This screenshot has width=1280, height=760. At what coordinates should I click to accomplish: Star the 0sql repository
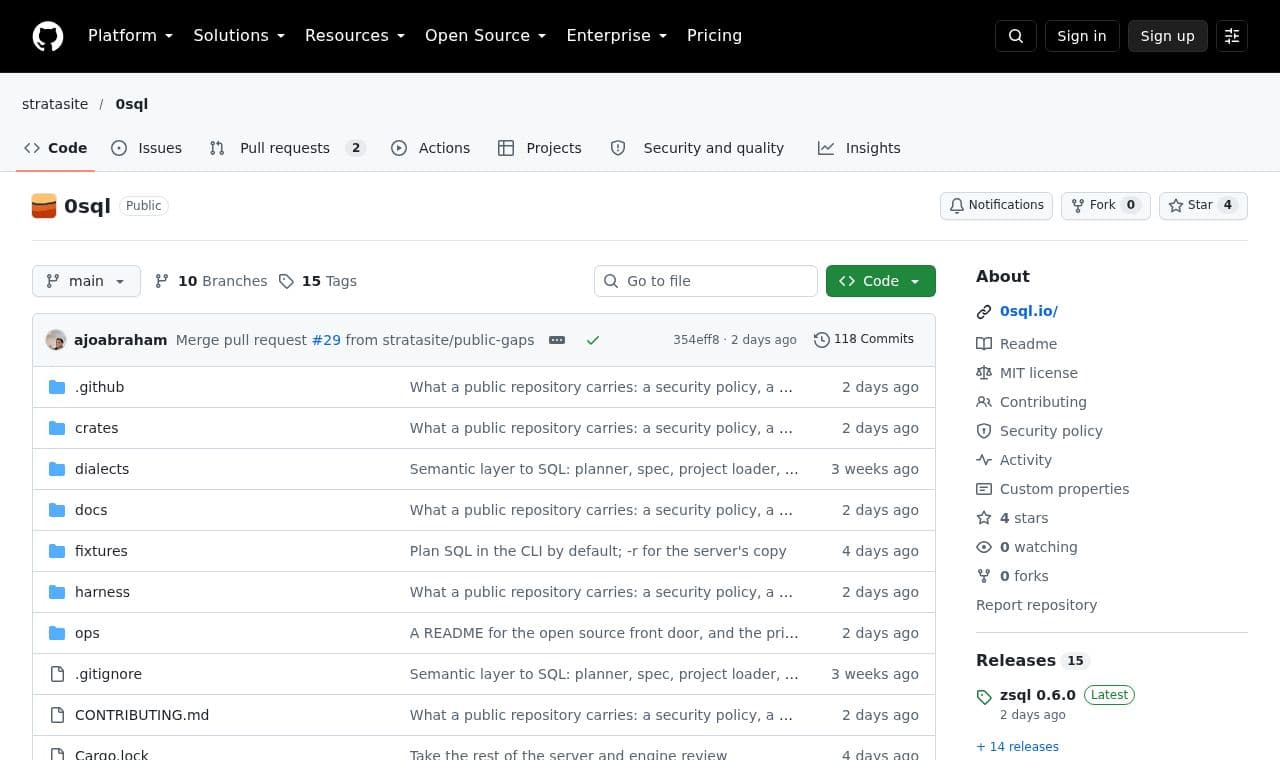click(1203, 205)
